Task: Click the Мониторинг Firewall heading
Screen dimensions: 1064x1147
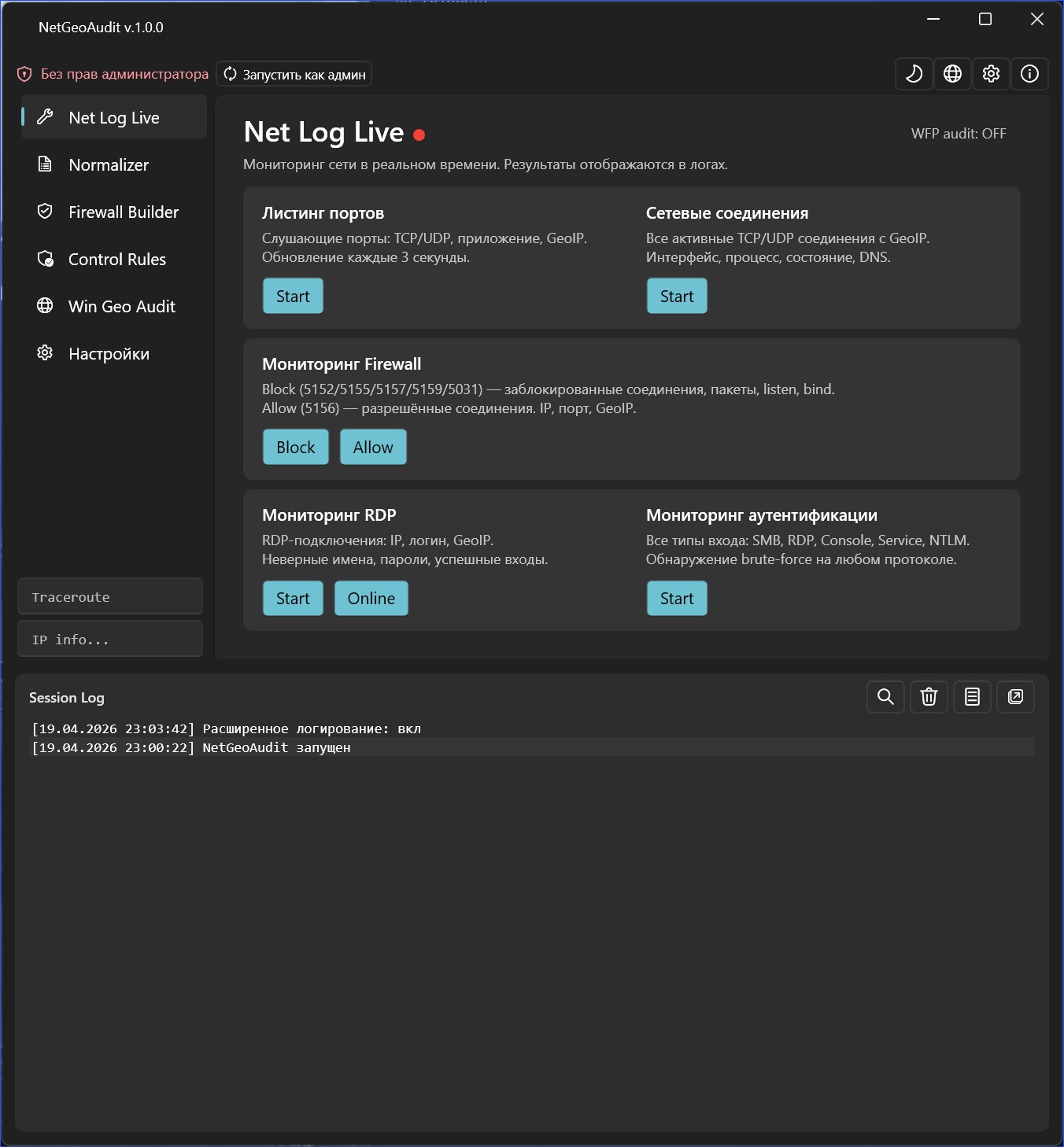Action: tap(342, 364)
